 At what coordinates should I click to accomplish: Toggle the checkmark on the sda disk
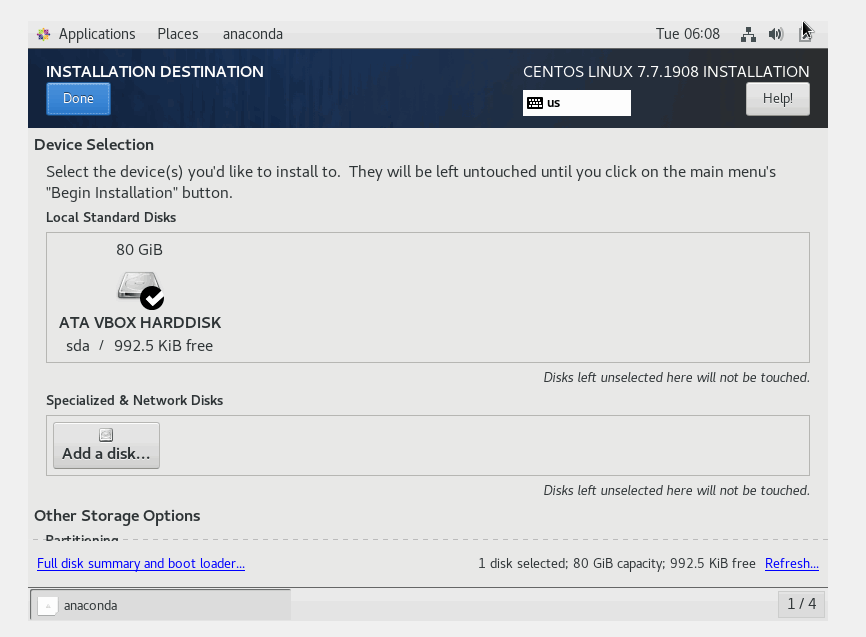click(x=152, y=298)
